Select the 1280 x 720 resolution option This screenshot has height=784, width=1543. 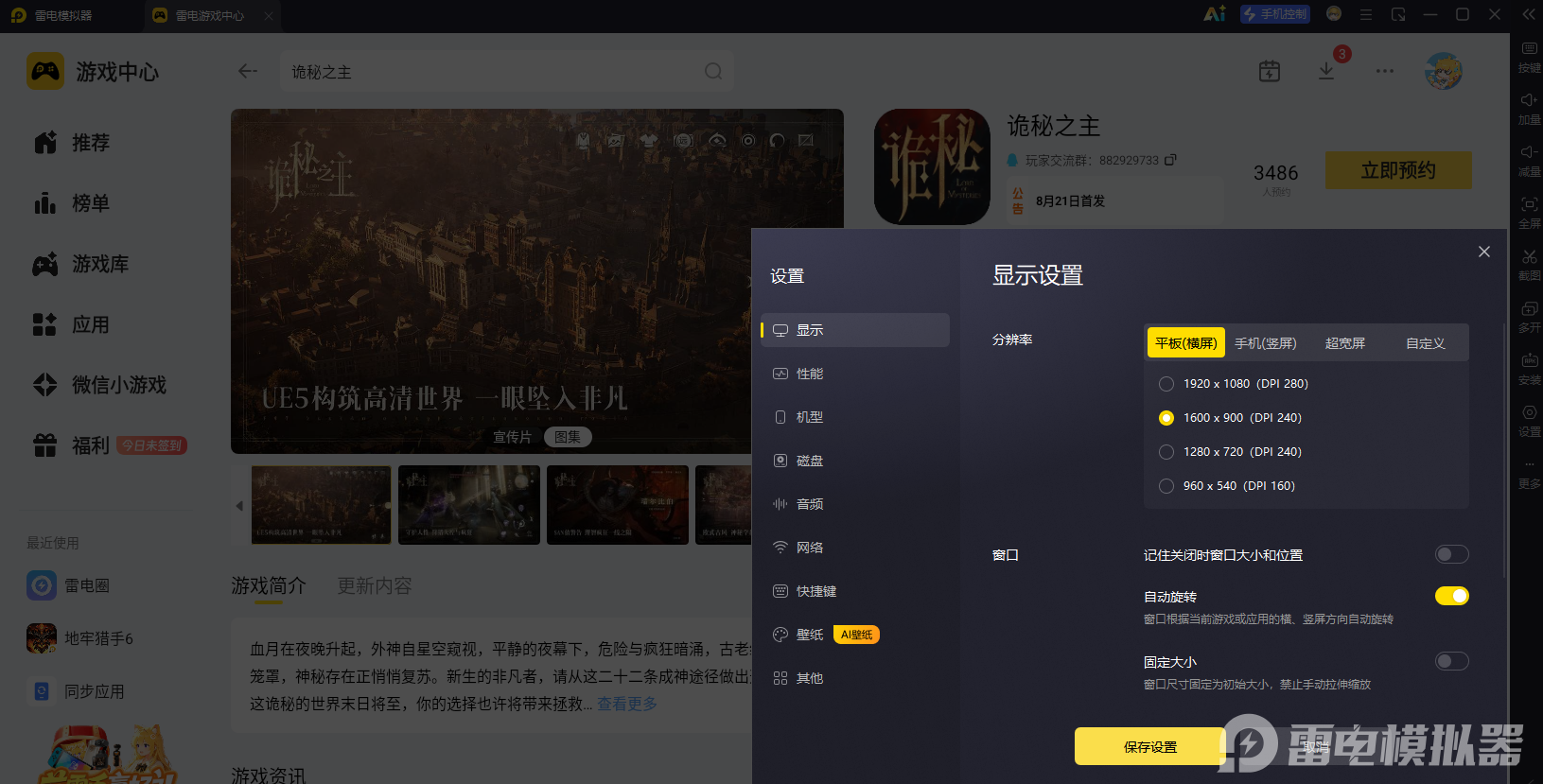[x=1230, y=452]
